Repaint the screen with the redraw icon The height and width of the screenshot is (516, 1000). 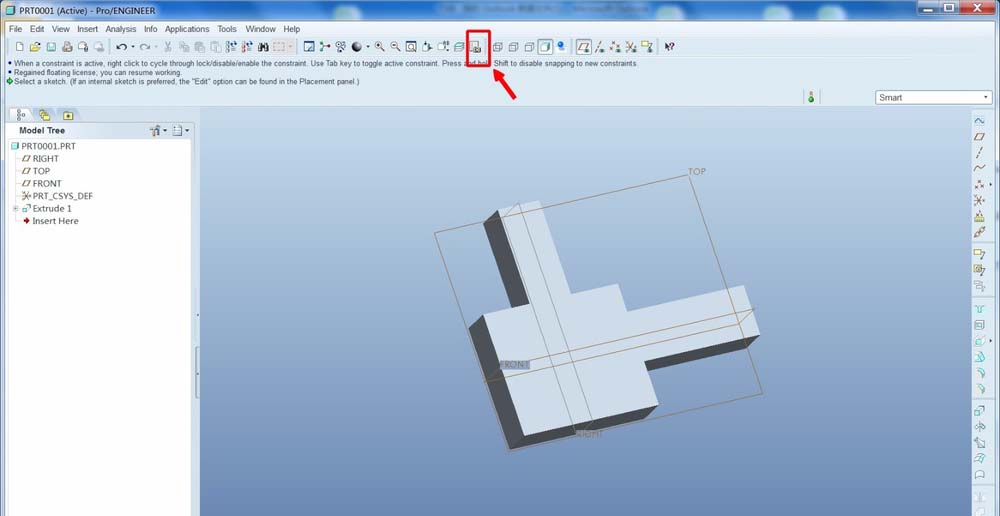(309, 47)
